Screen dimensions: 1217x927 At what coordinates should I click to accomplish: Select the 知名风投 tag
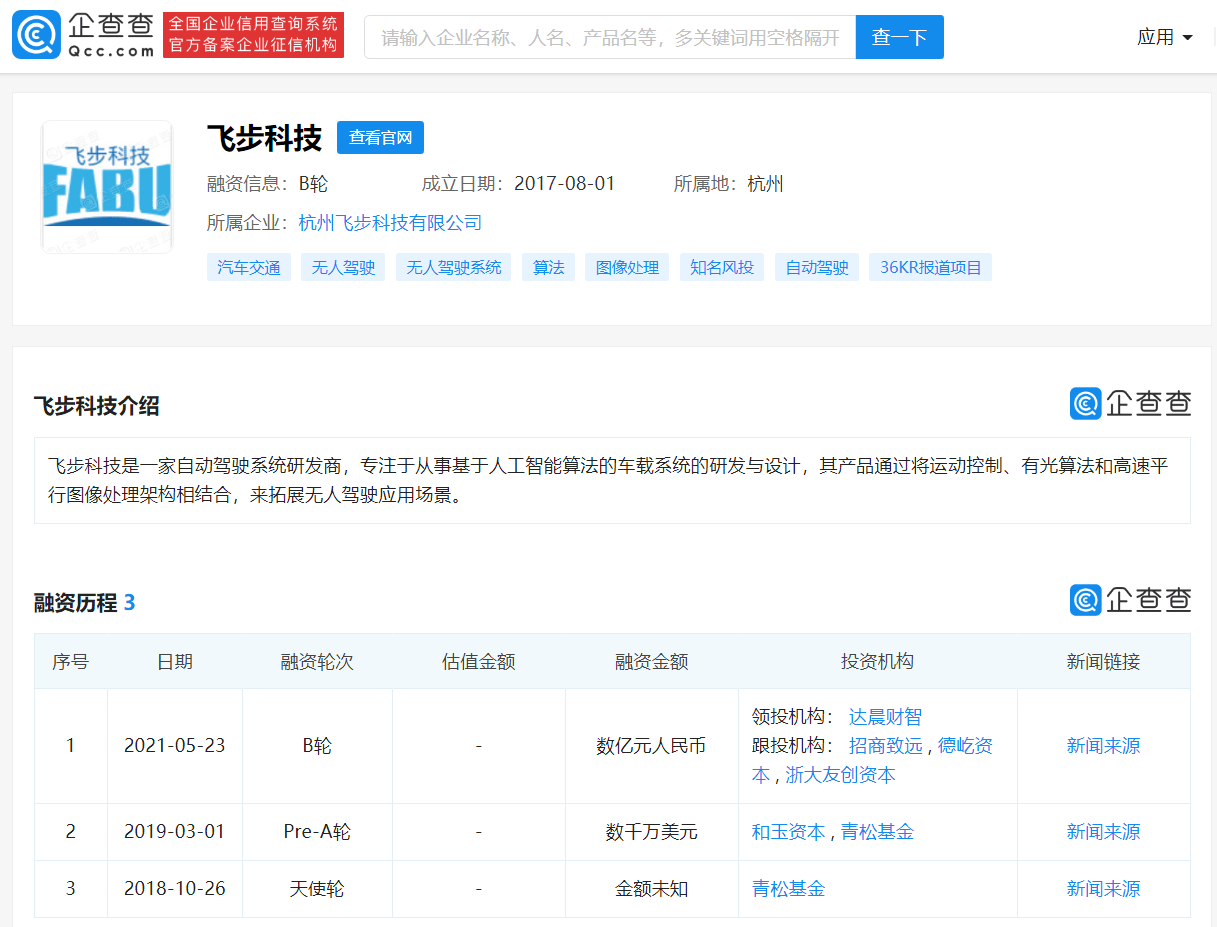pyautogui.click(x=722, y=267)
